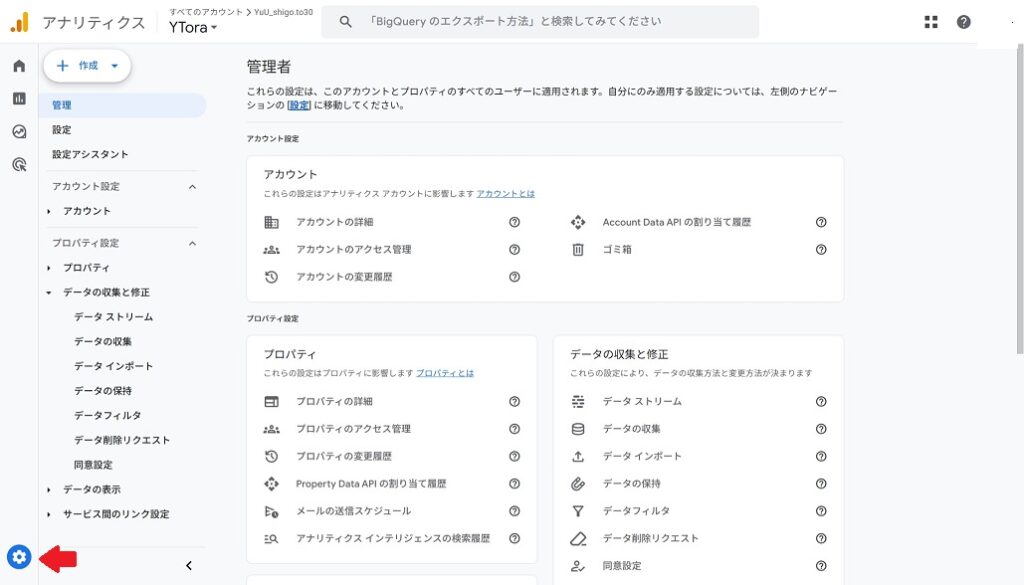The width and height of the screenshot is (1024, 585).
Task: Select データ ストリーム in the sidebar tree
Action: [x=114, y=317]
